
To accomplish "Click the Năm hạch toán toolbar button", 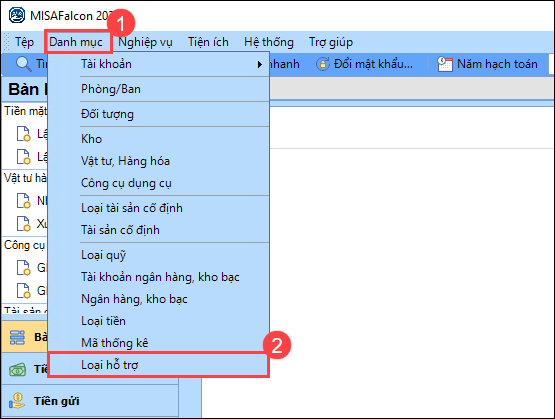I will pos(487,64).
